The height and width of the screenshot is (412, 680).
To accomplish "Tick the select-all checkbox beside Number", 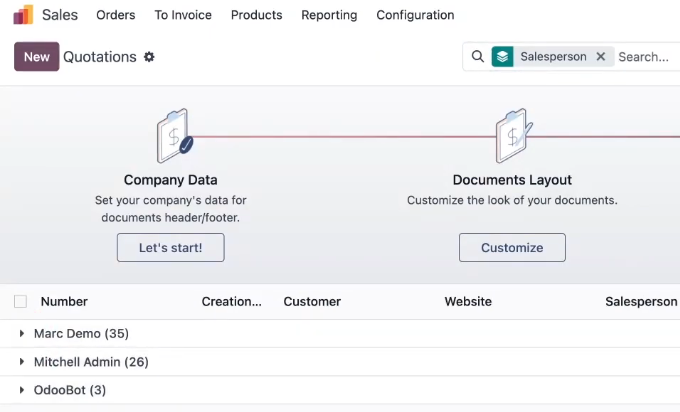I will 20,301.
